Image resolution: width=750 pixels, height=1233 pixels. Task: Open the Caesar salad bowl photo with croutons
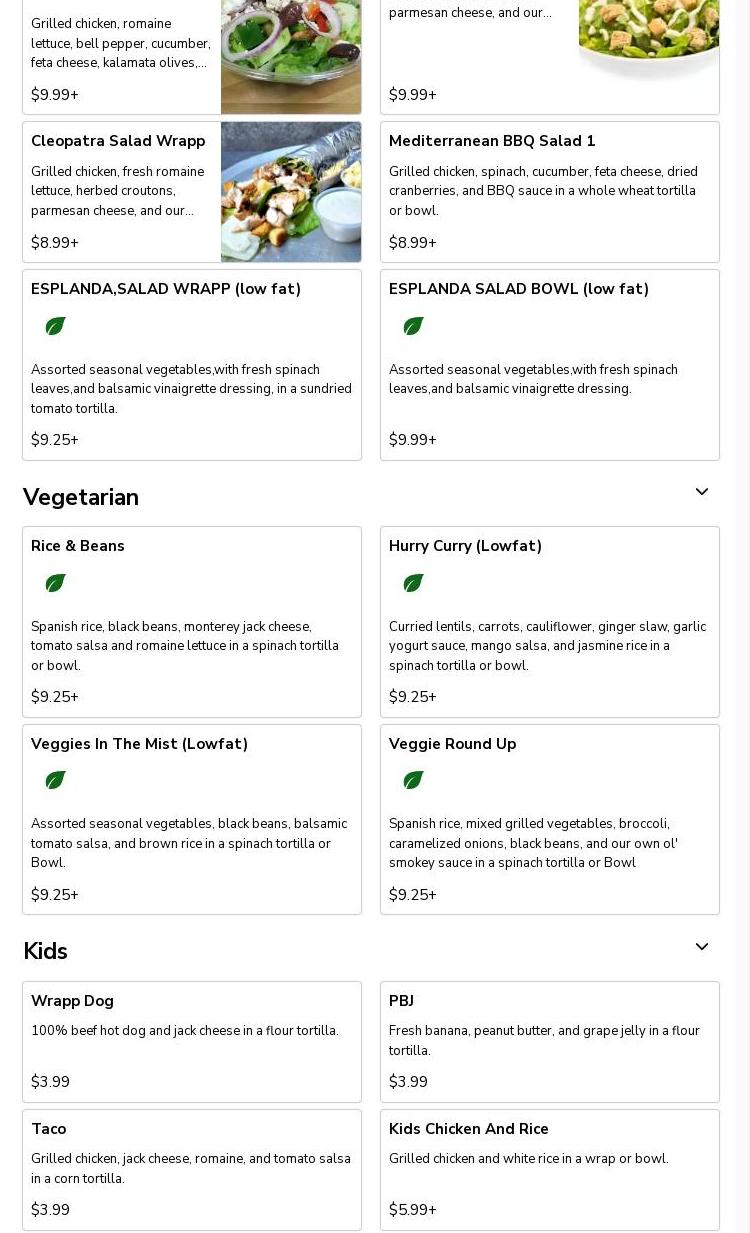click(x=649, y=40)
